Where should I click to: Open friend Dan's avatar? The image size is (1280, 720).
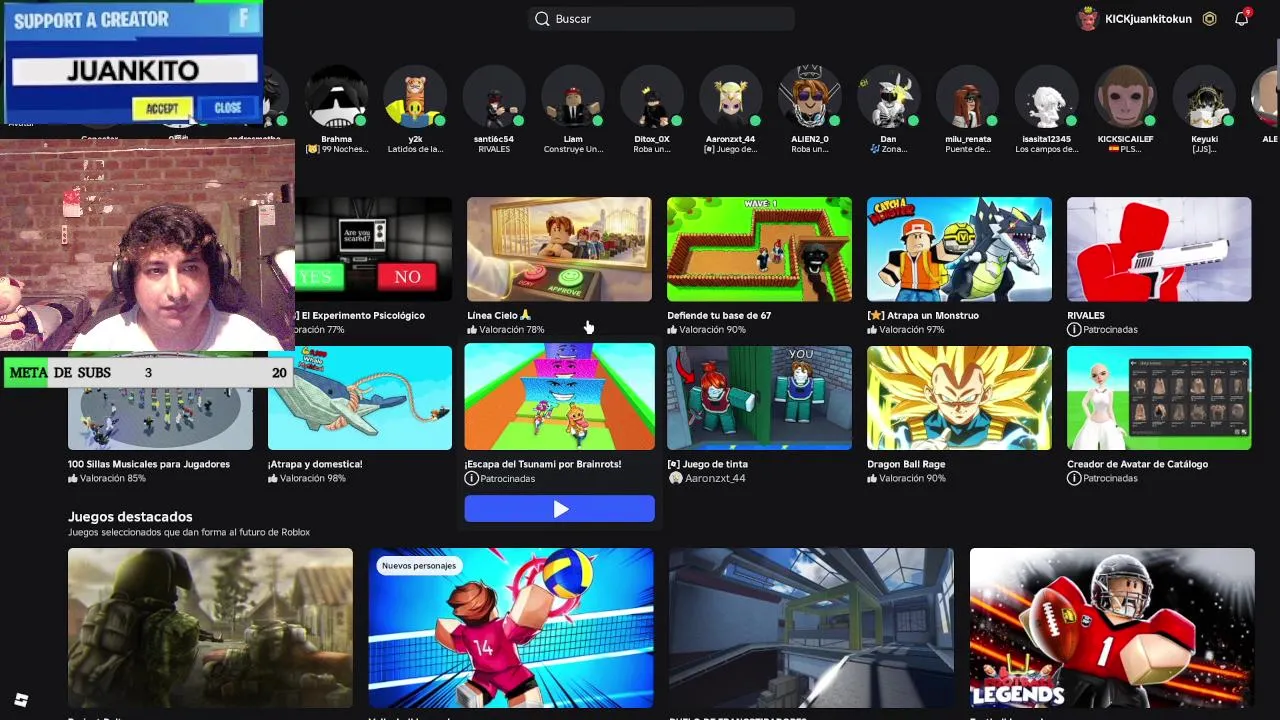[888, 98]
